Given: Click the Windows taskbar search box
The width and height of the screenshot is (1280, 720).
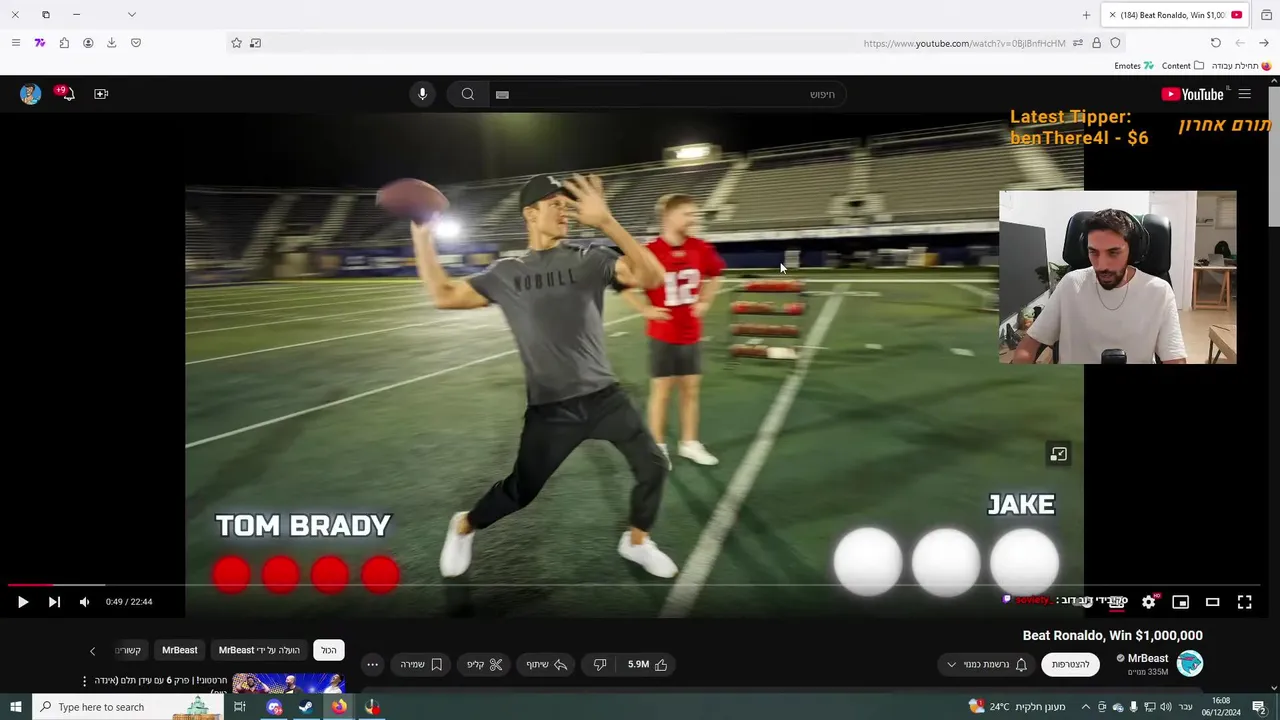Looking at the screenshot, I should [x=128, y=707].
